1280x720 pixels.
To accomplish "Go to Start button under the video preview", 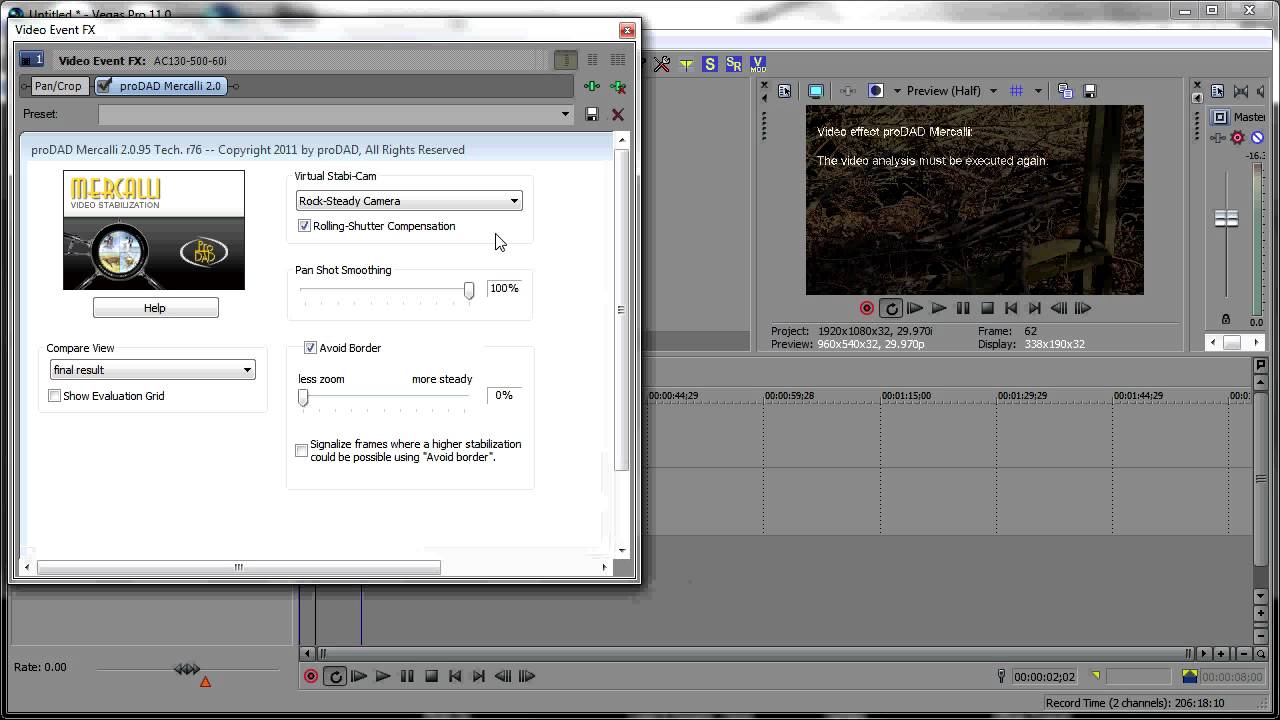I will 1011,308.
